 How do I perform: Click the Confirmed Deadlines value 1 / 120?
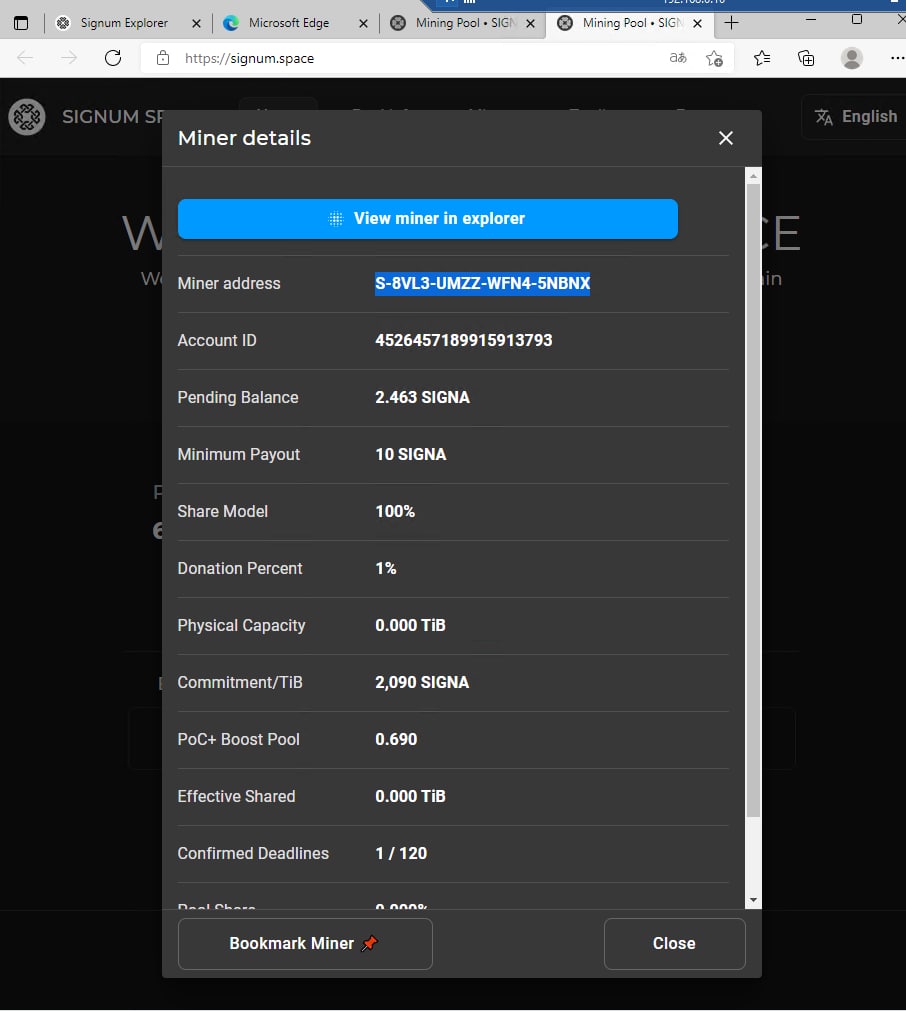pyautogui.click(x=401, y=853)
